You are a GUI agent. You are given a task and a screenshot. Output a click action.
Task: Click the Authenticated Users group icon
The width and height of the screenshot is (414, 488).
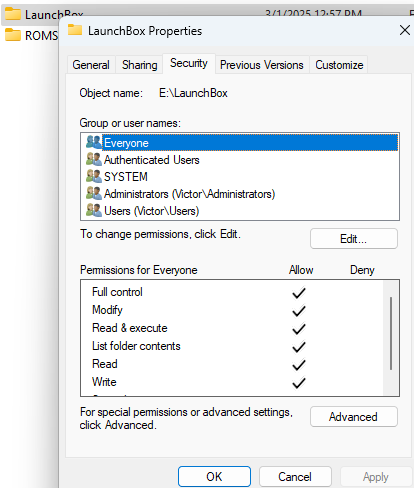coord(93,159)
